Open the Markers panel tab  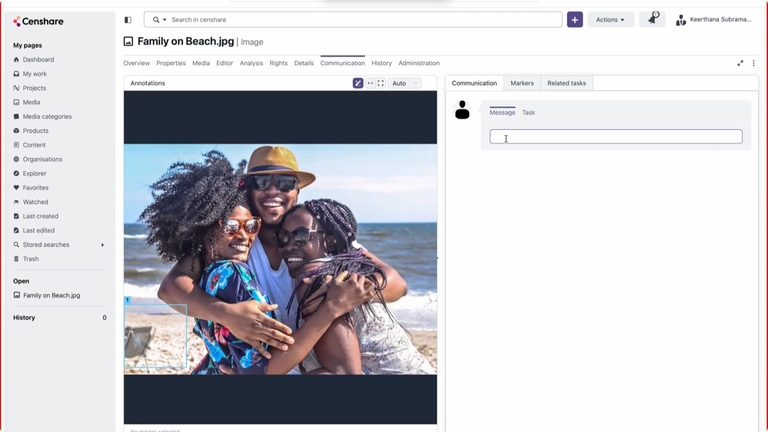pos(522,83)
